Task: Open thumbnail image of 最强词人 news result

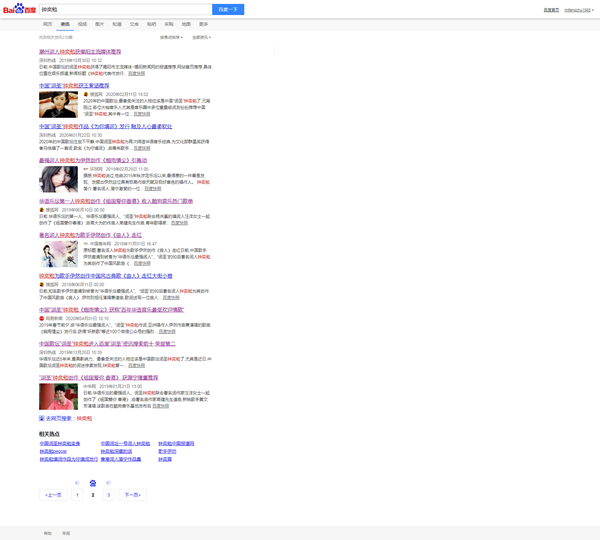Action: pyautogui.click(x=58, y=178)
